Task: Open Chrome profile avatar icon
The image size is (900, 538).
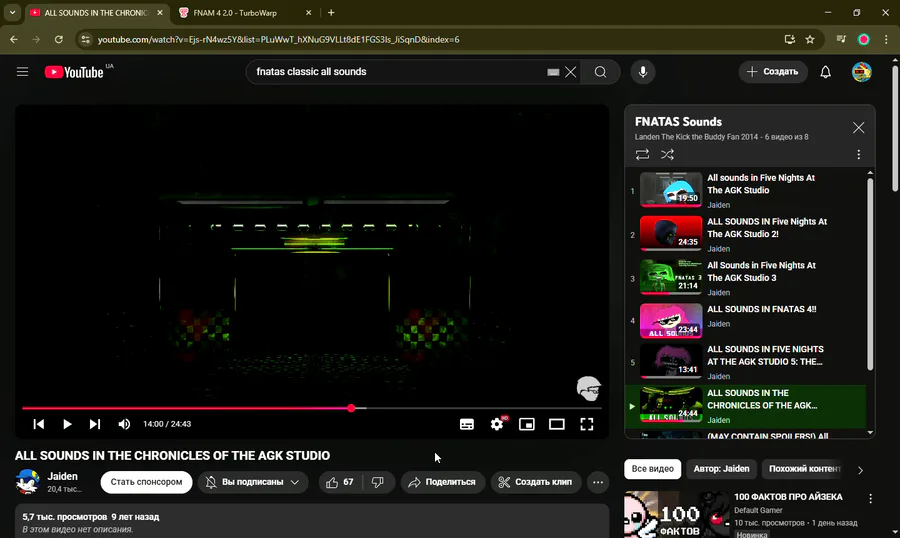Action: 864,40
